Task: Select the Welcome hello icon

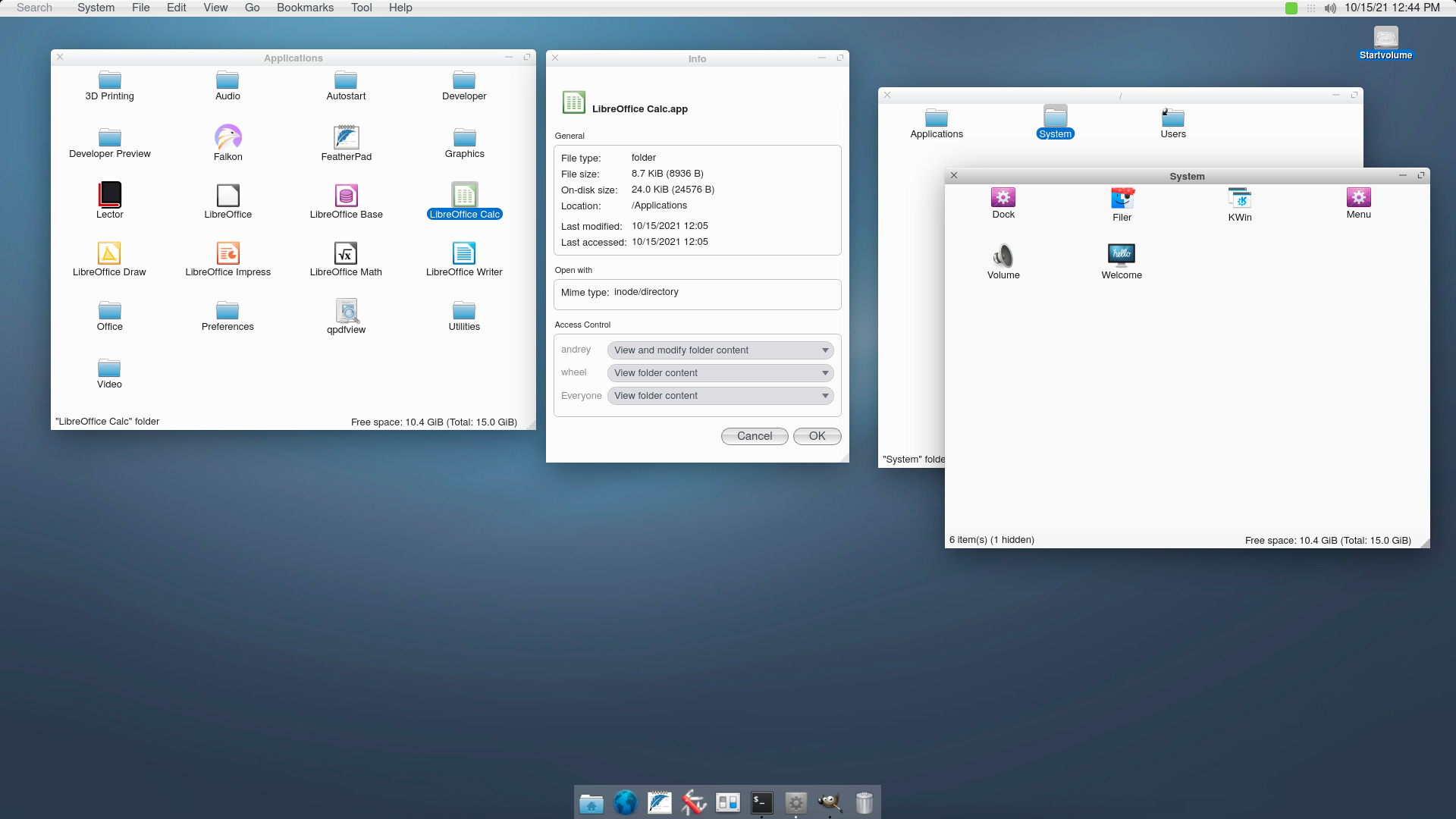Action: point(1122,255)
